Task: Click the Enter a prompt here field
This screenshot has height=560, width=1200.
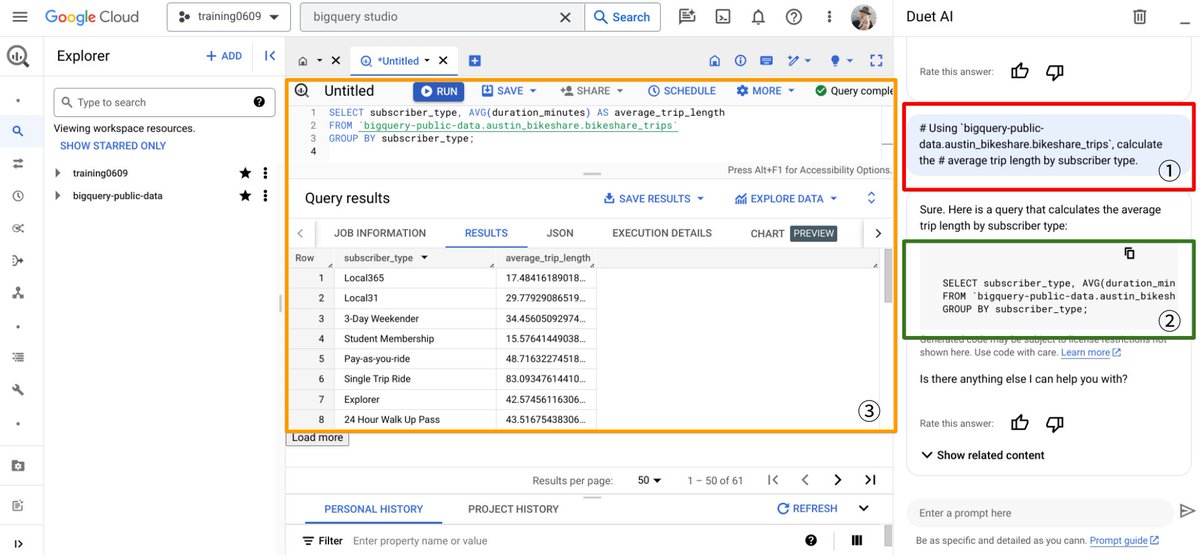Action: point(1040,513)
